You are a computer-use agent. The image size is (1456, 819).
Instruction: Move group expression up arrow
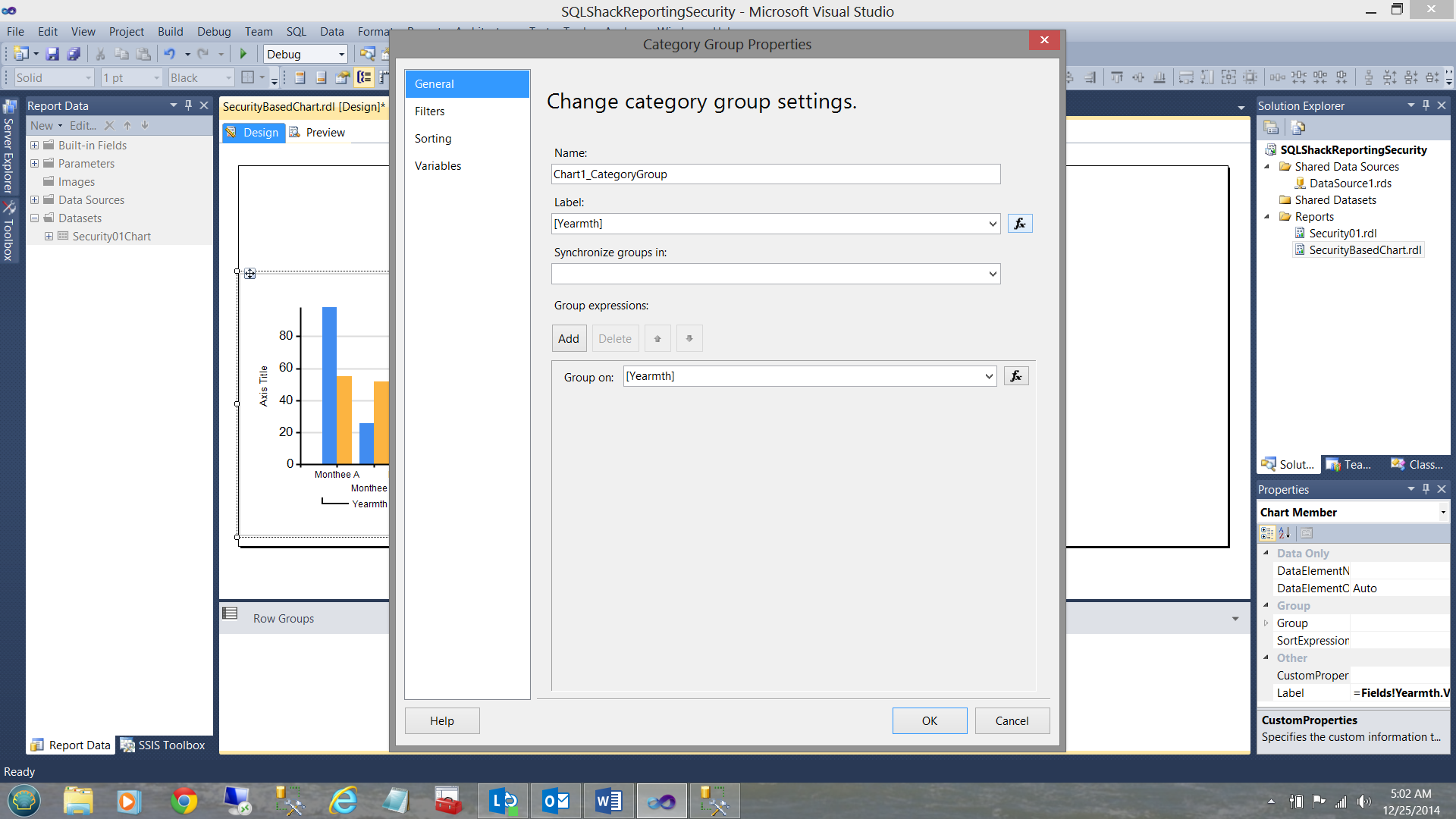pyautogui.click(x=657, y=338)
